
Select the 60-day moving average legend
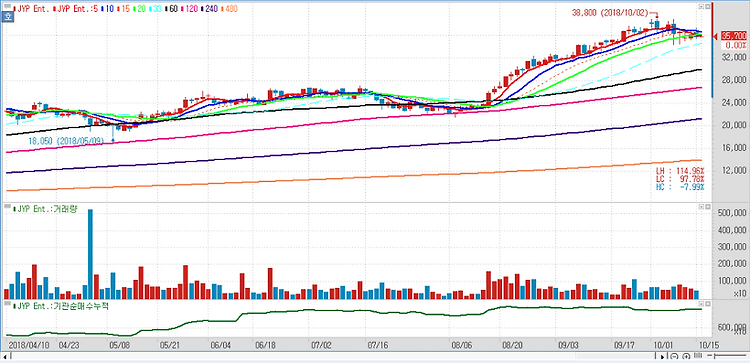172,9
